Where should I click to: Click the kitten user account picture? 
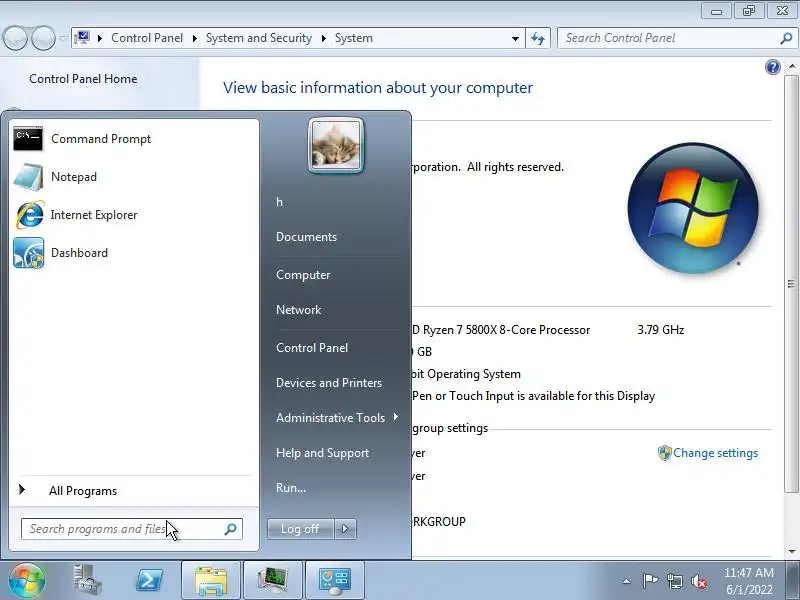(336, 146)
